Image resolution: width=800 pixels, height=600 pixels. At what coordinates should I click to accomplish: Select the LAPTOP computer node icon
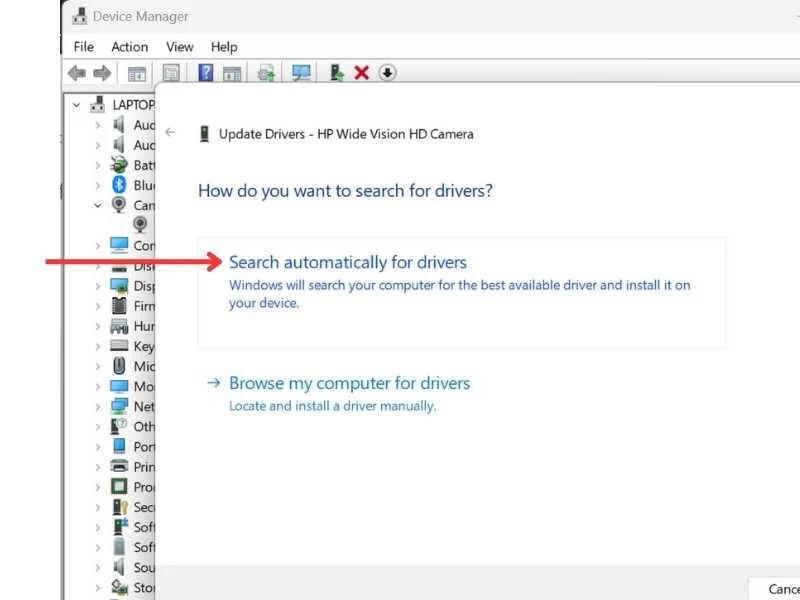point(97,105)
